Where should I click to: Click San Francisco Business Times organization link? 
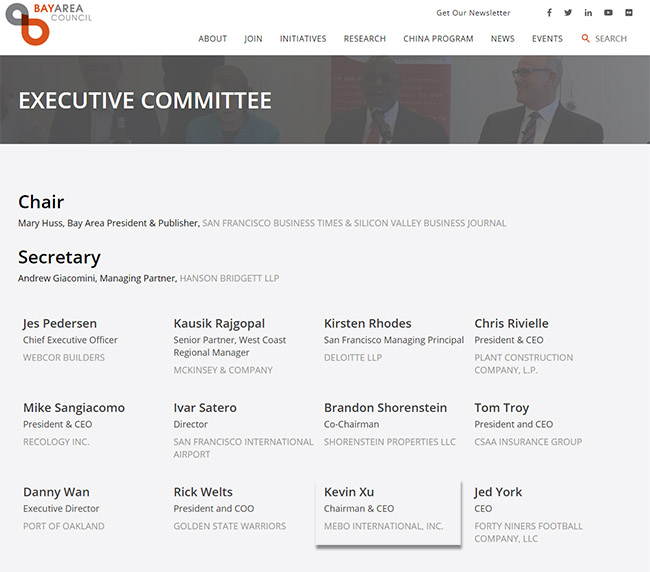[x=354, y=223]
